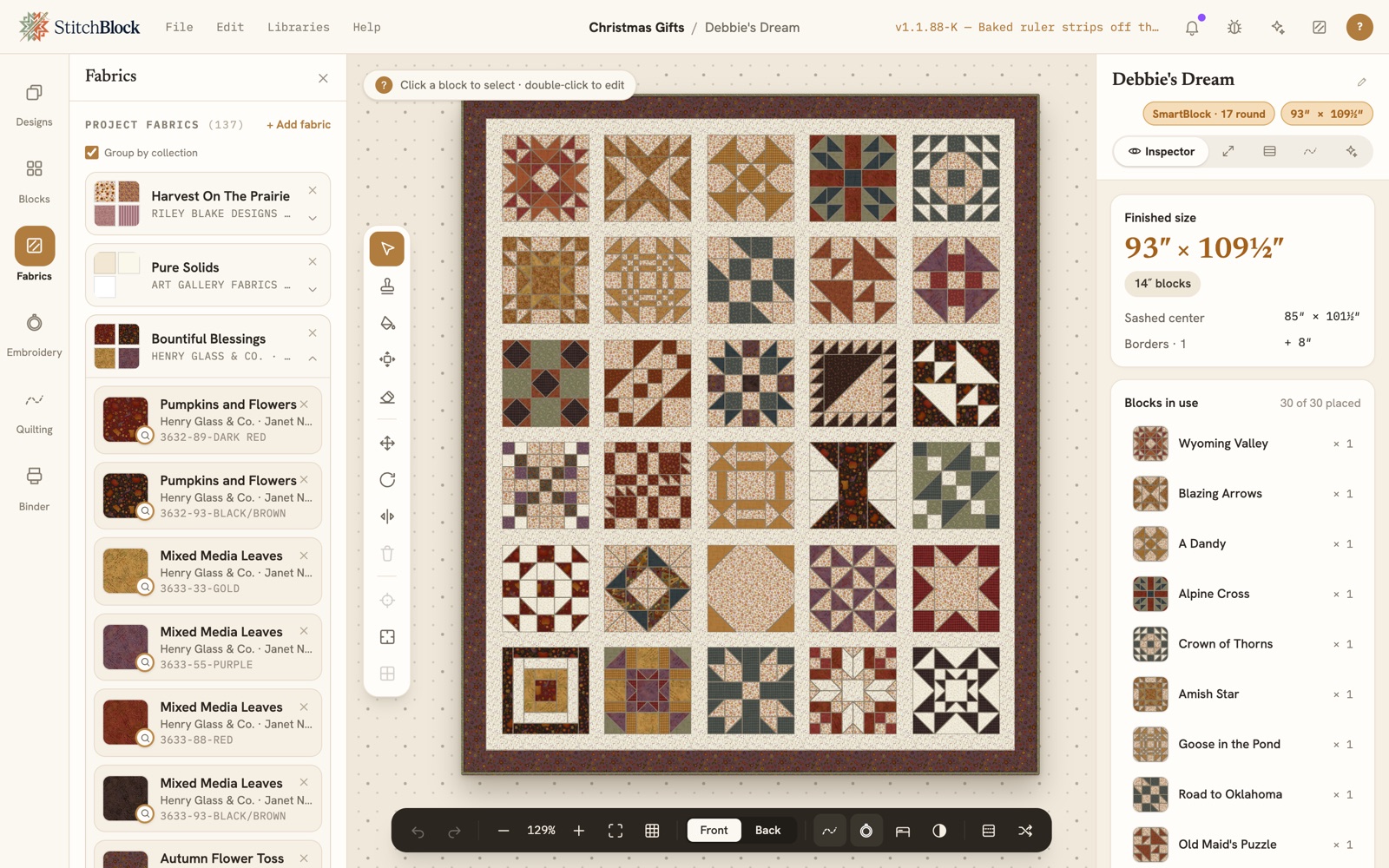This screenshot has width=1389, height=868.
Task: Switch to the resize arrows tab
Action: (x=1228, y=151)
